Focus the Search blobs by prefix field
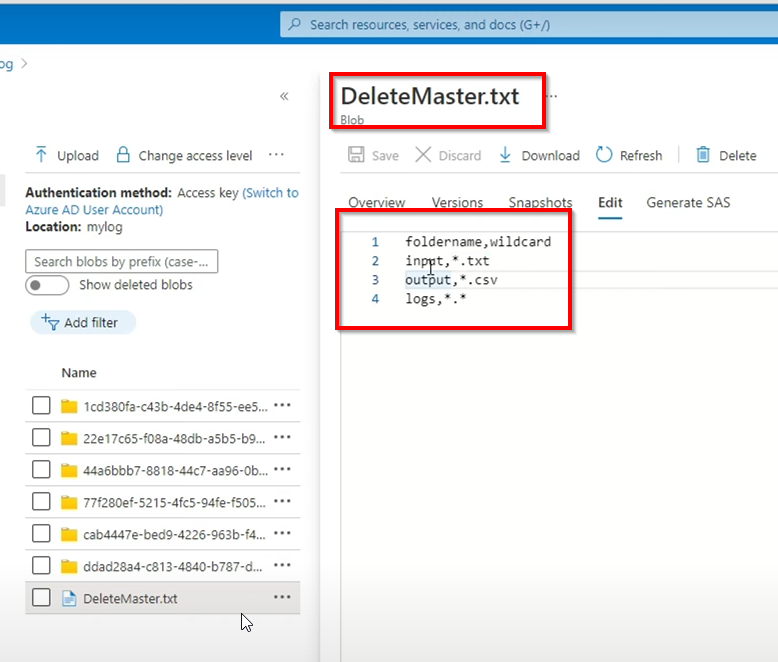This screenshot has height=662, width=778. click(x=122, y=262)
